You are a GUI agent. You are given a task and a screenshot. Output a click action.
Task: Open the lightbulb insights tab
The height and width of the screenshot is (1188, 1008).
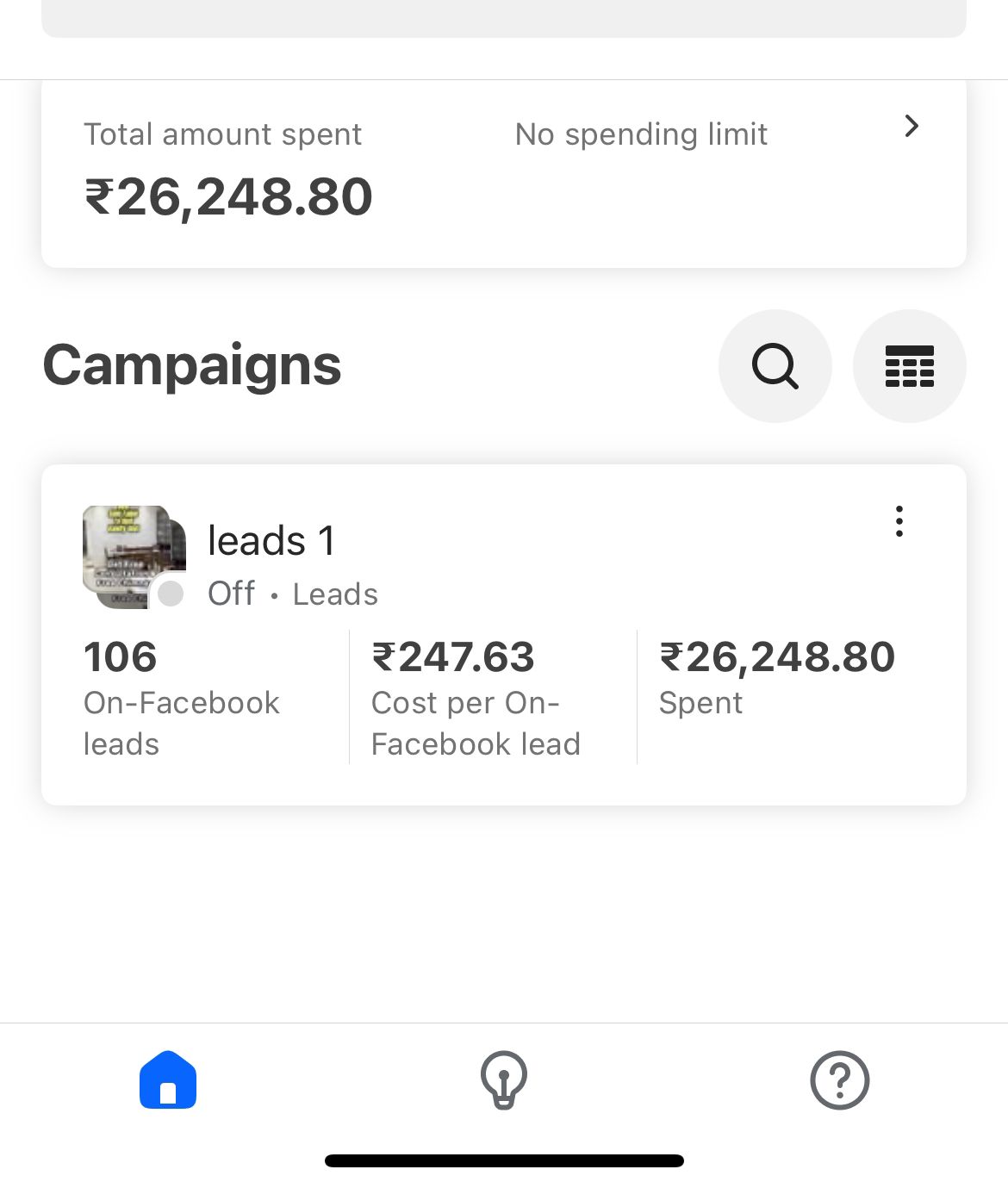[x=504, y=1079]
